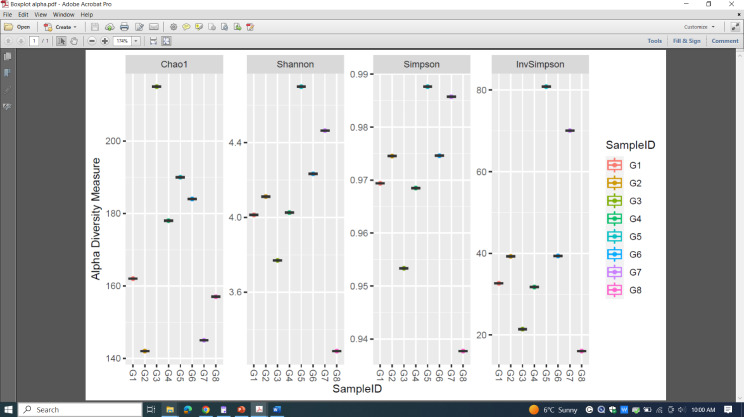Open the Window menu

pyautogui.click(x=63, y=15)
